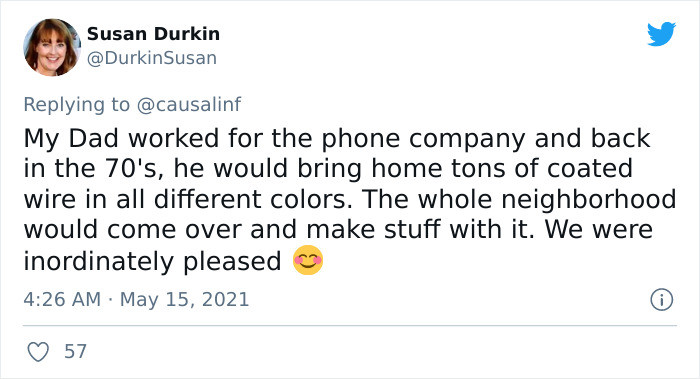Click the blushing smiley emoji
Image resolution: width=700 pixels, height=379 pixels.
pyautogui.click(x=308, y=260)
